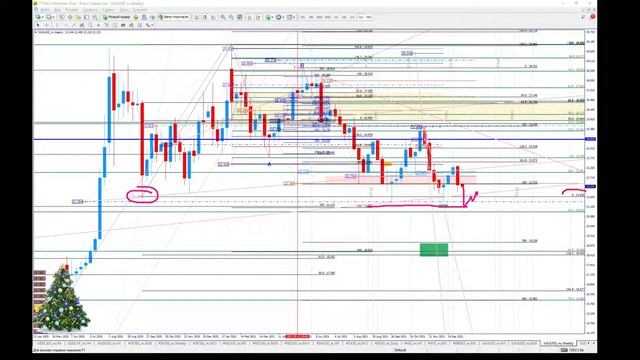Select the W1 timeframe button
640x360 pixels.
click(x=361, y=17)
